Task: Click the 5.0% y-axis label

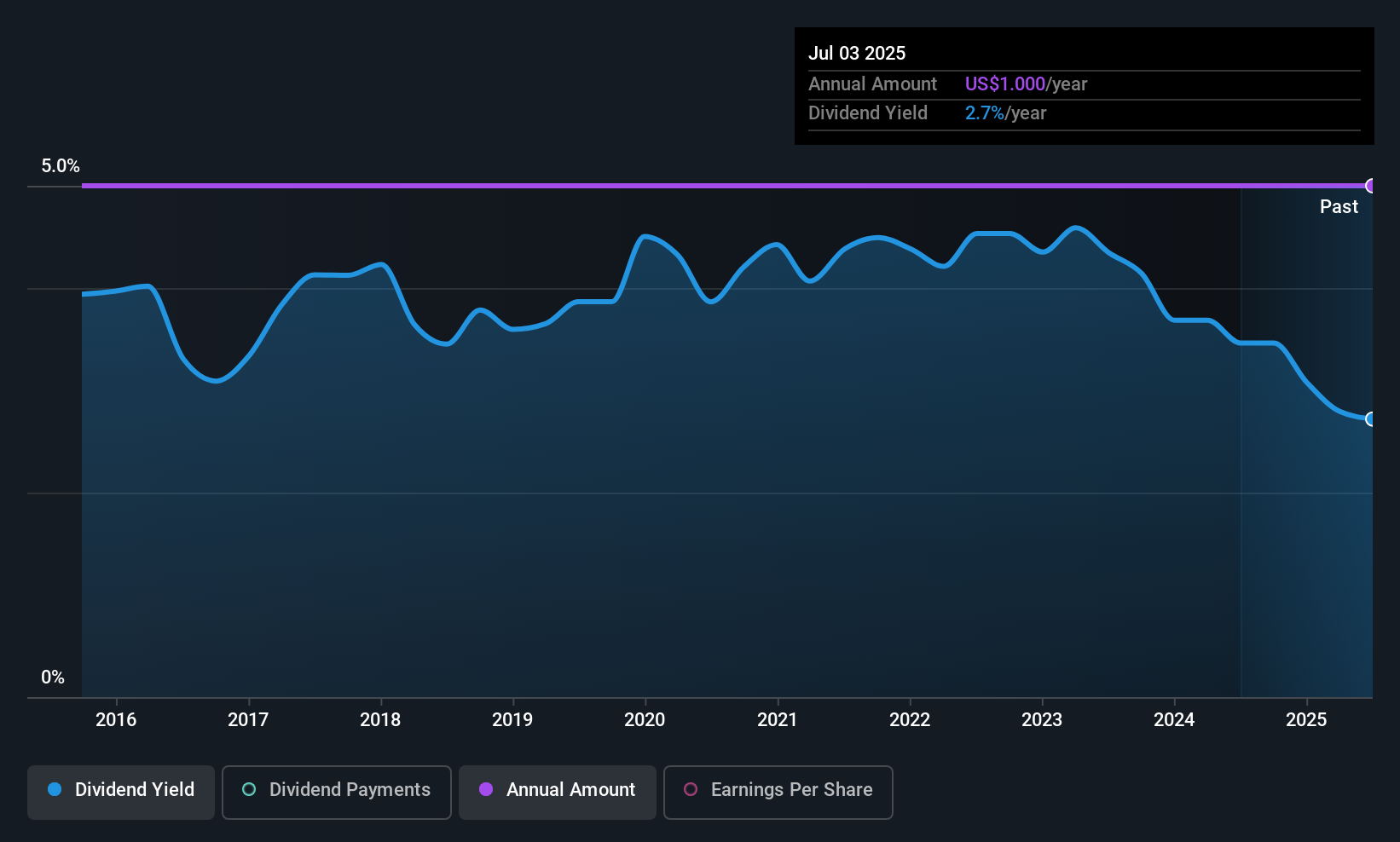Action: [x=61, y=166]
